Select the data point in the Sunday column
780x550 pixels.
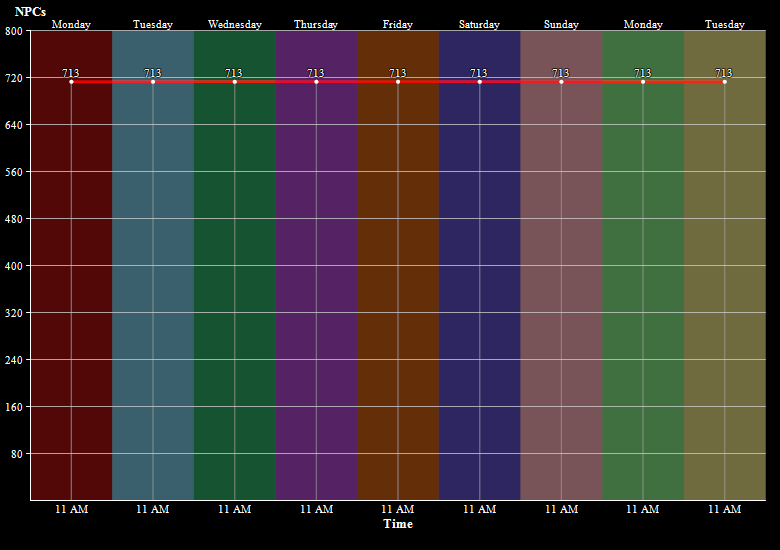pyautogui.click(x=561, y=82)
